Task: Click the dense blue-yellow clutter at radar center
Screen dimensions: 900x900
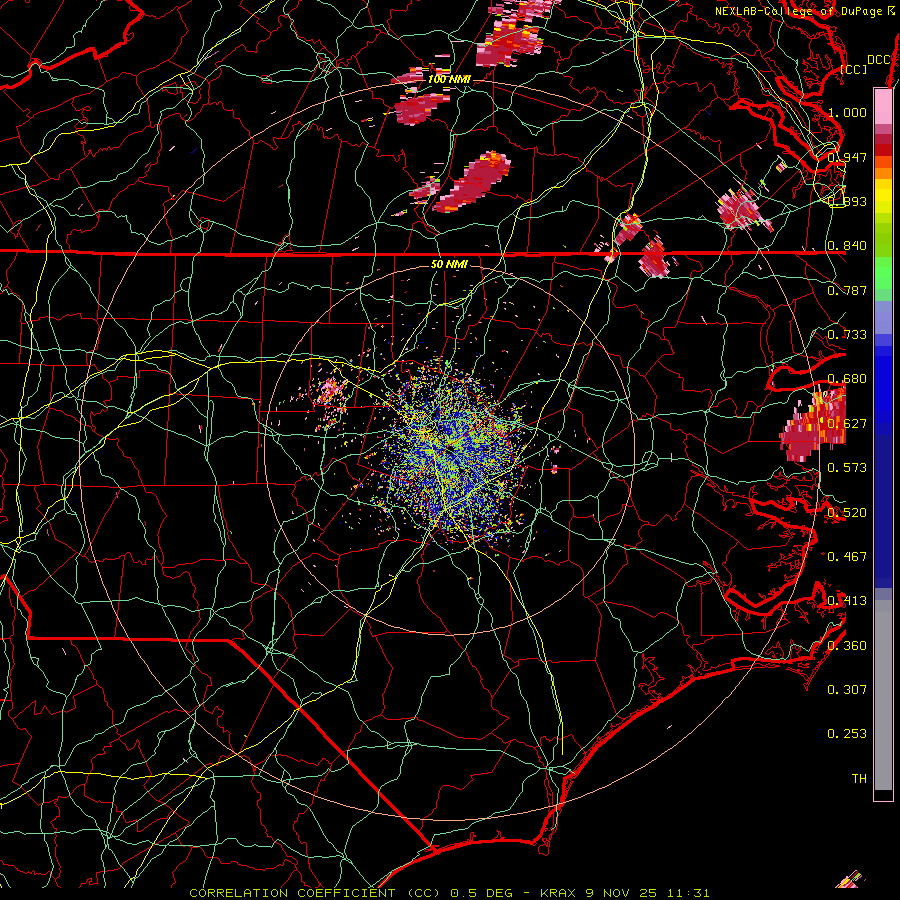Action: click(x=453, y=451)
